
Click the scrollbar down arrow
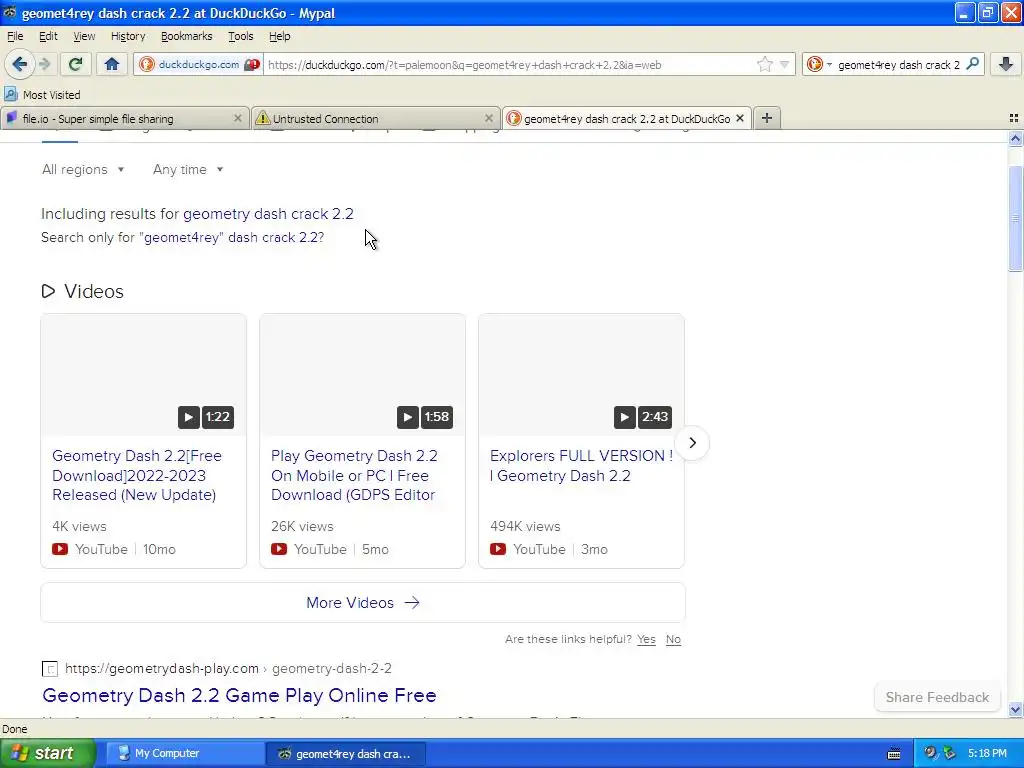(1015, 709)
